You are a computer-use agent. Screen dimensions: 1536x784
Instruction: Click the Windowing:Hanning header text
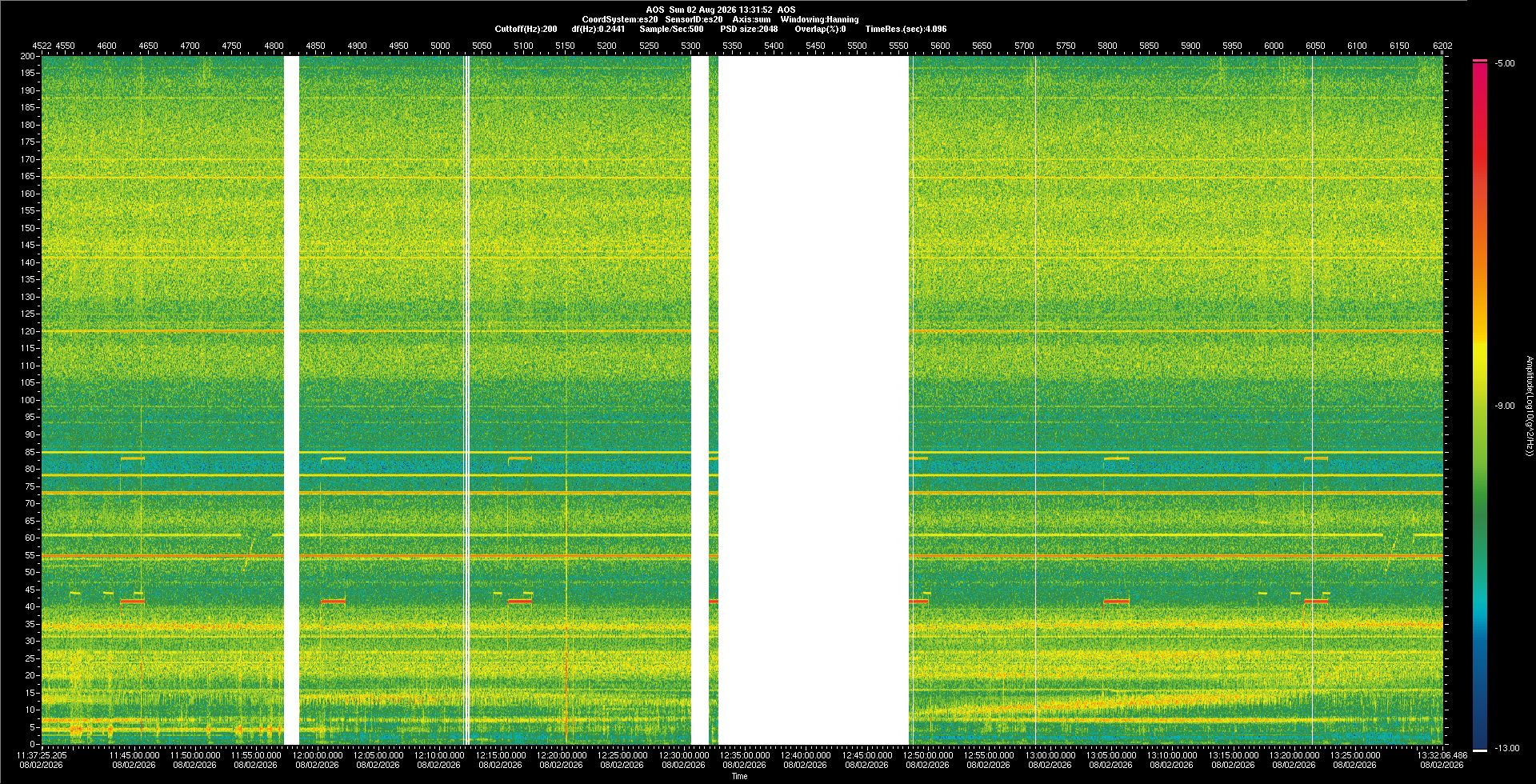[x=819, y=19]
